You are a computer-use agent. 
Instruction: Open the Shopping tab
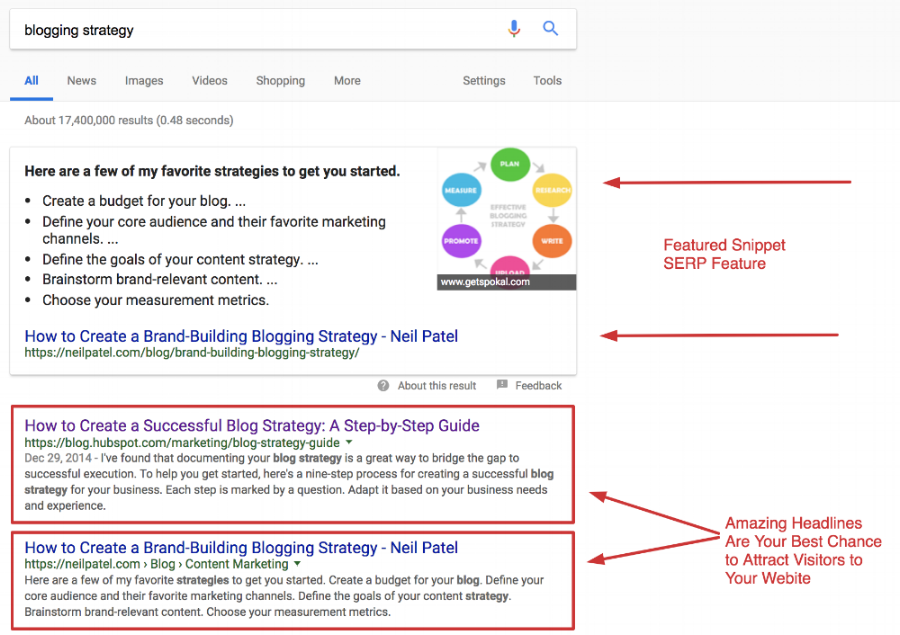coord(280,81)
